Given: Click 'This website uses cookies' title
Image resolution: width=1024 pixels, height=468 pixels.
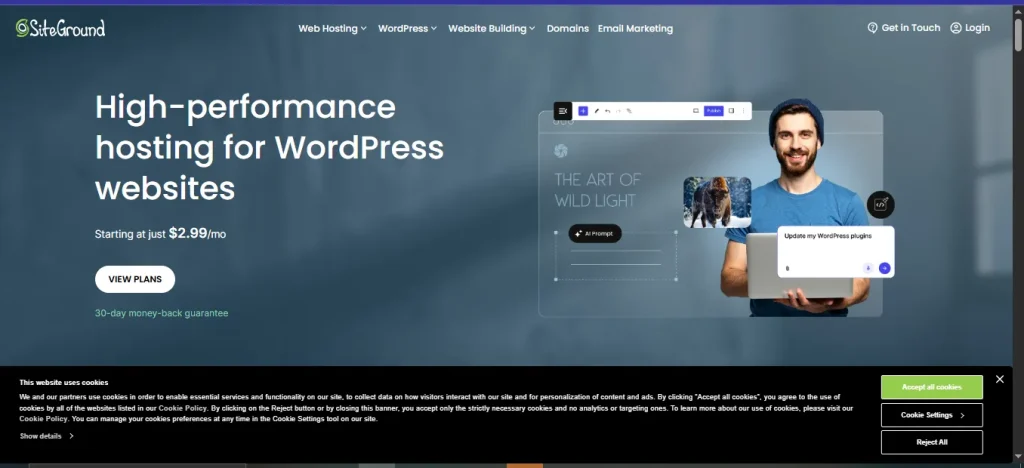Looking at the screenshot, I should (63, 382).
